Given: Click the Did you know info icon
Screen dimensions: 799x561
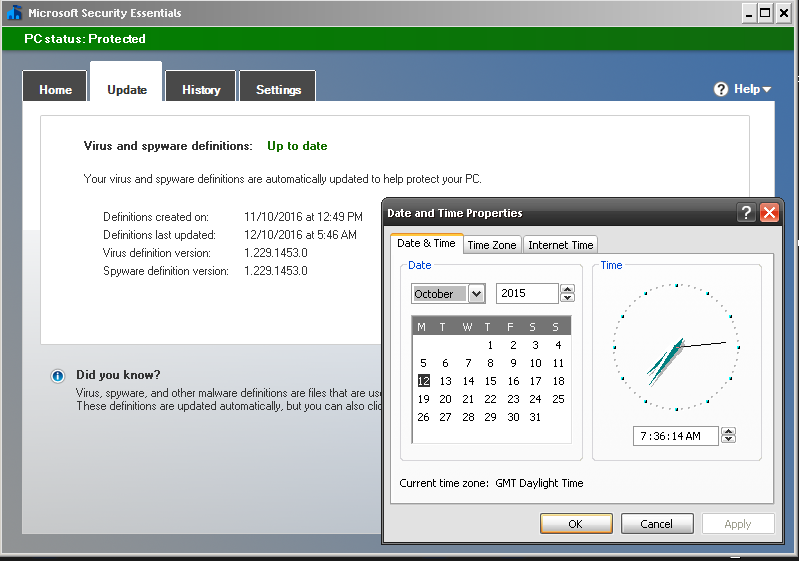Looking at the screenshot, I should (58, 376).
